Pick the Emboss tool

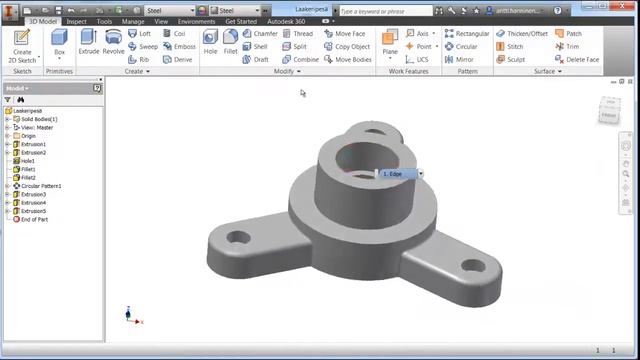[179, 47]
